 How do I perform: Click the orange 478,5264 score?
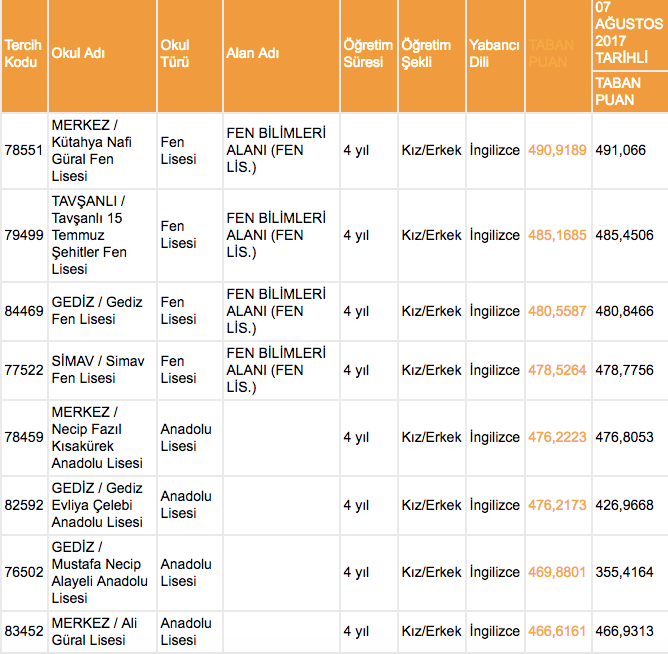pos(557,370)
